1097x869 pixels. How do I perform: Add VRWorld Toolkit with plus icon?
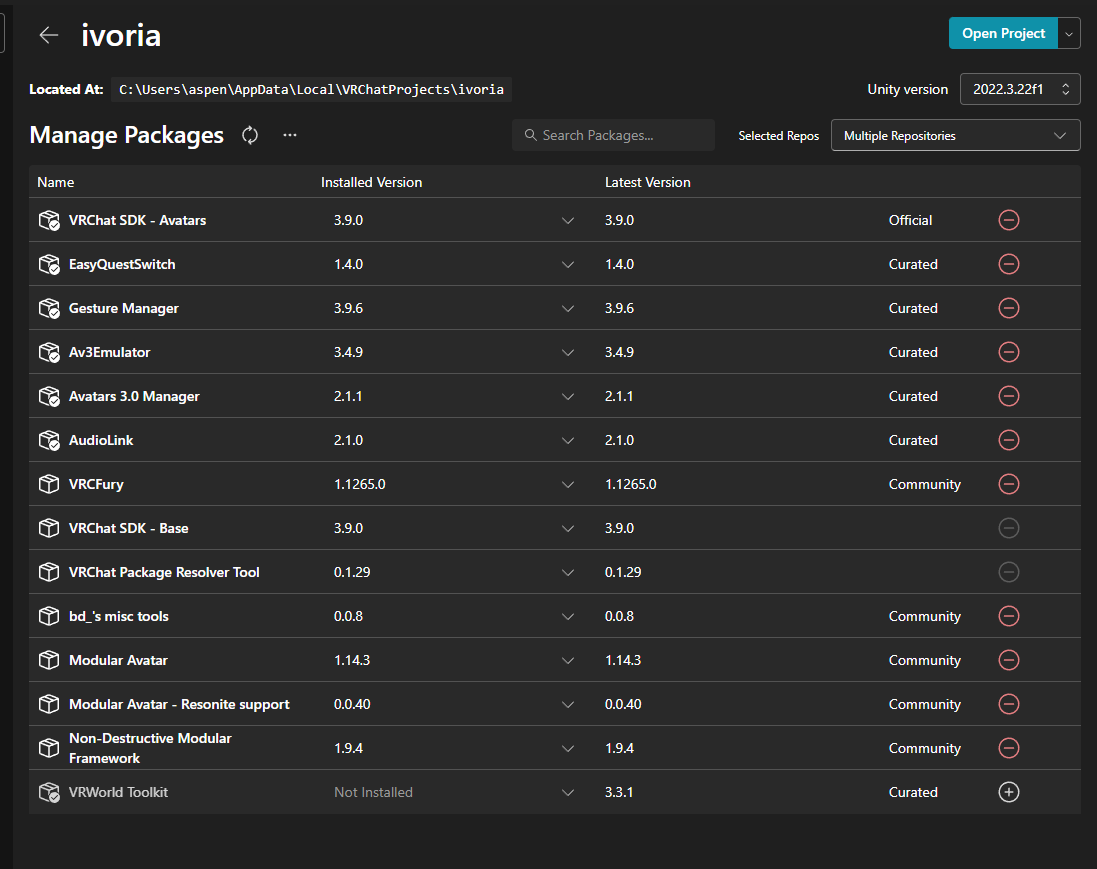click(x=1008, y=792)
